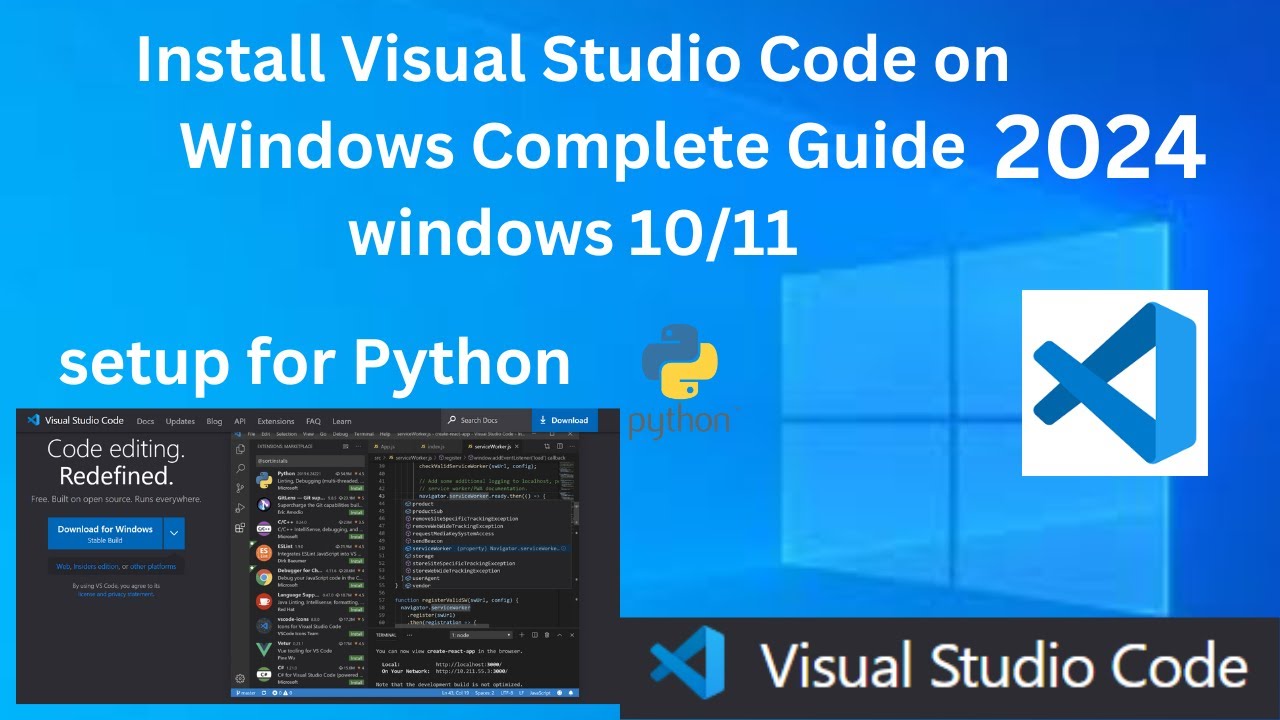Click the kill terminal trash icon
Viewport: 1280px width, 720px height.
pyautogui.click(x=547, y=635)
